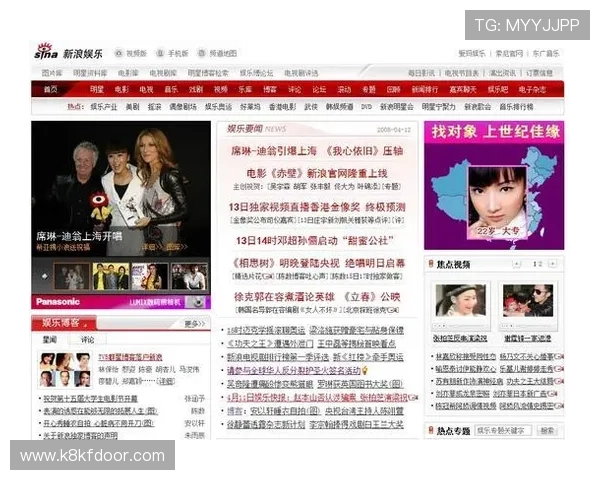
Task: Open 乐库 in red navigation bar
Action: point(245,90)
